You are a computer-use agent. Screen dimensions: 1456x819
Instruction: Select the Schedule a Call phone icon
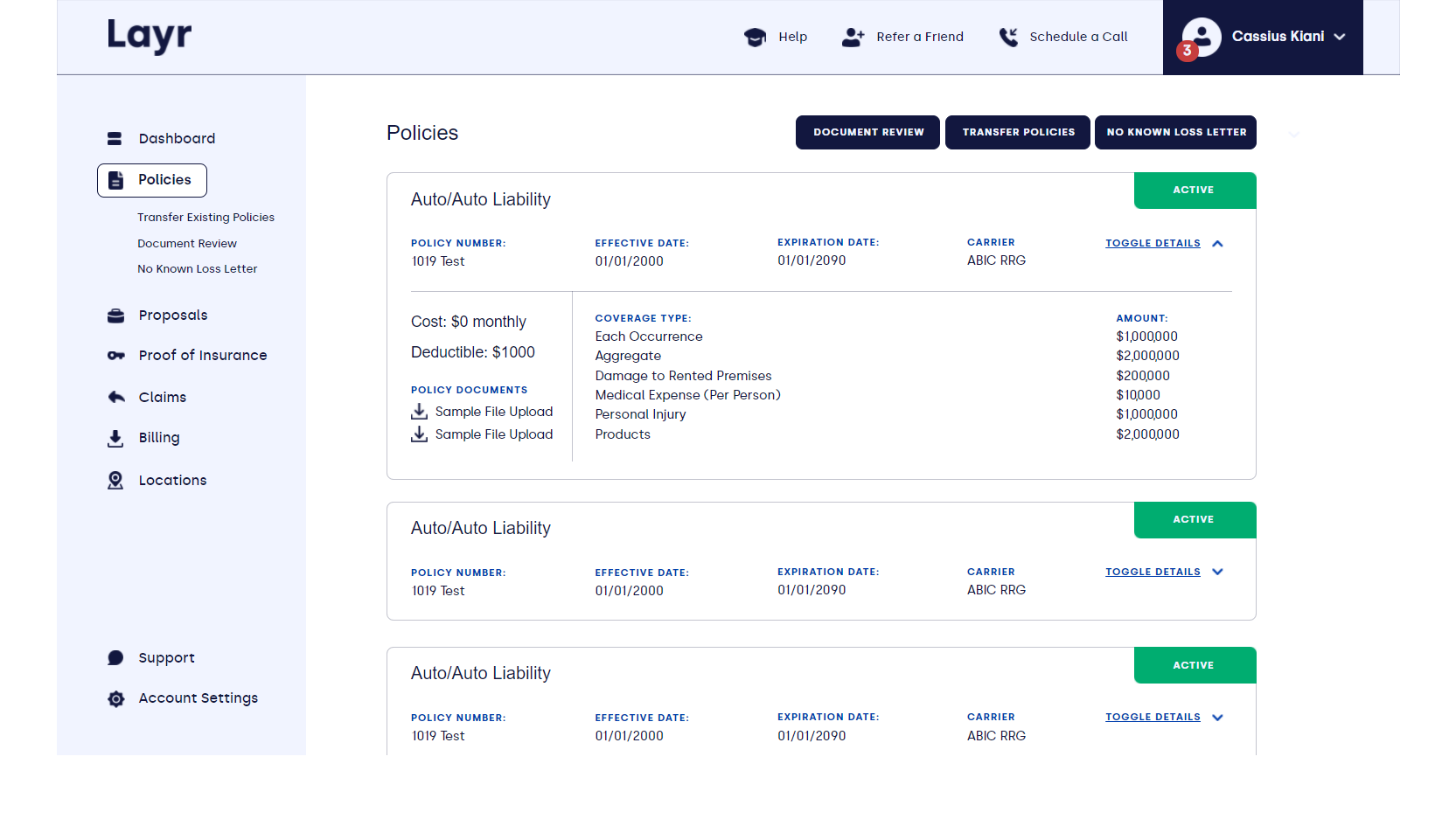1007,37
